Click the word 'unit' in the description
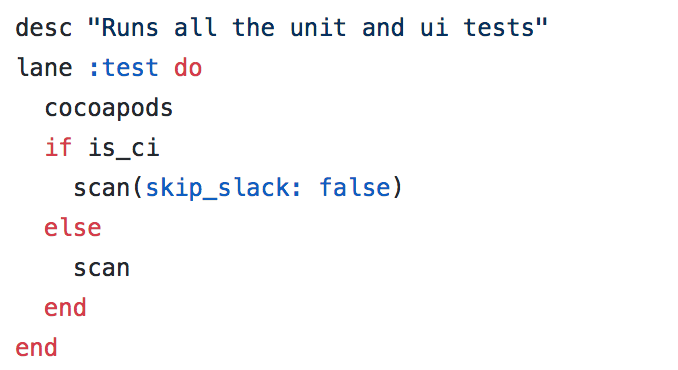 pos(318,28)
